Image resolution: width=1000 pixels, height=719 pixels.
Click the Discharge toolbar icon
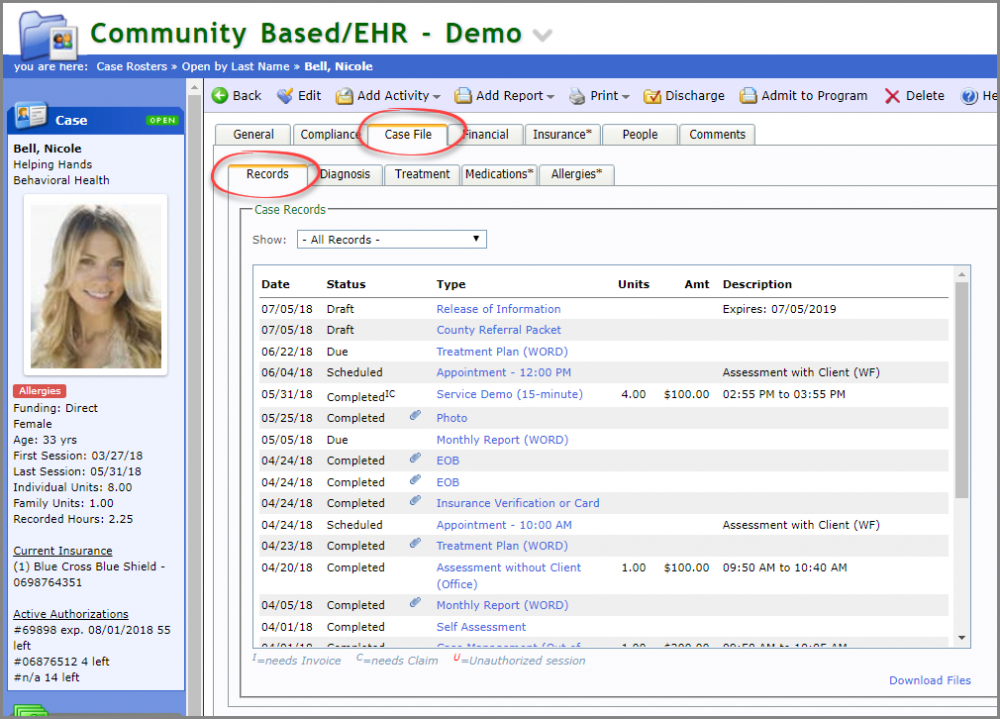click(x=652, y=96)
